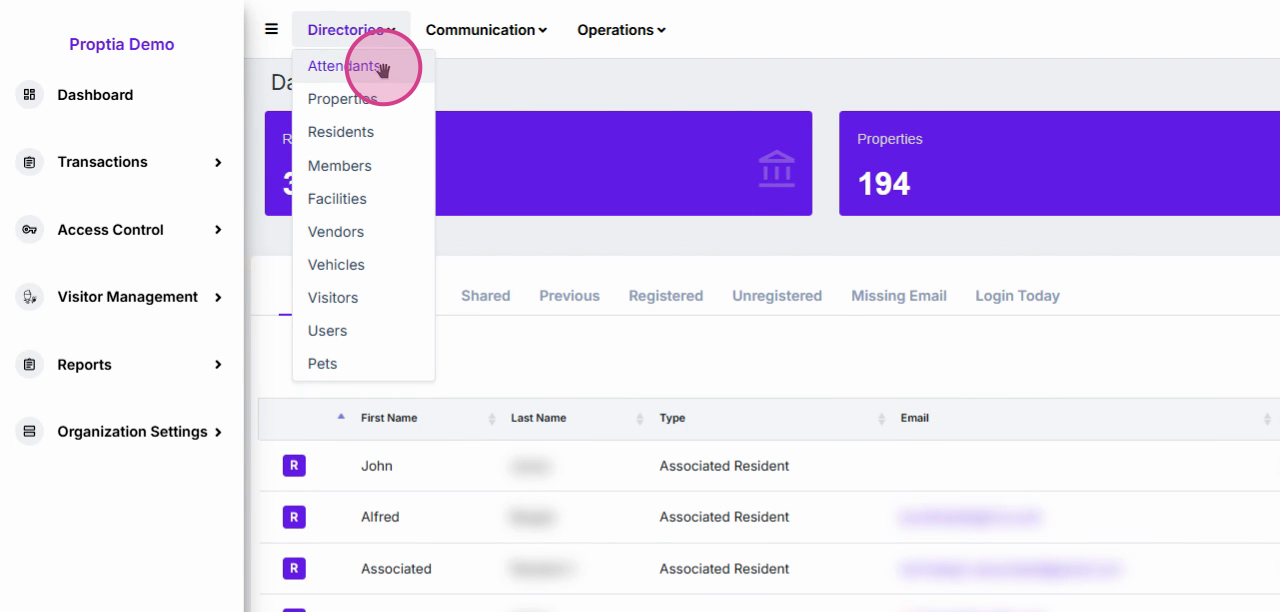The height and width of the screenshot is (612, 1280).
Task: Click Associated Resident type in Alfred's row
Action: tap(724, 517)
